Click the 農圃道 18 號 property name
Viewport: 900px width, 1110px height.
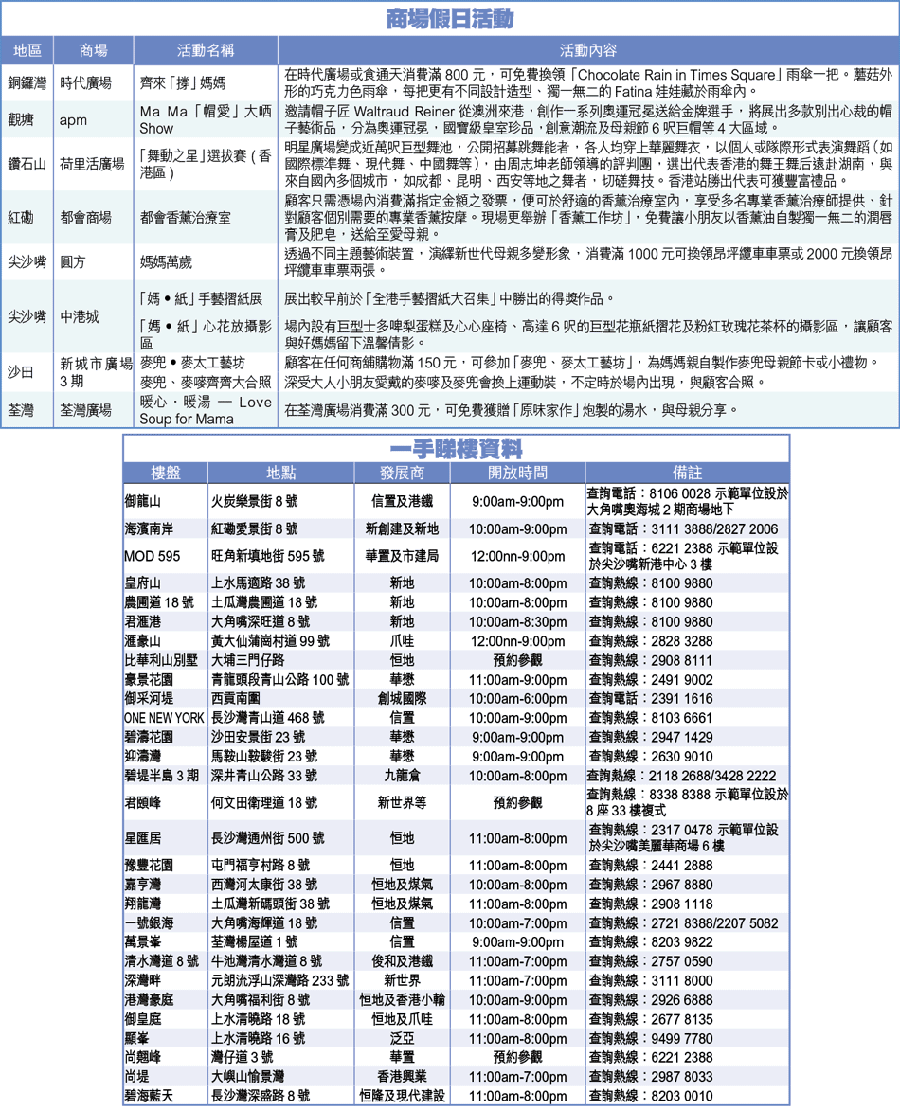[x=159, y=602]
